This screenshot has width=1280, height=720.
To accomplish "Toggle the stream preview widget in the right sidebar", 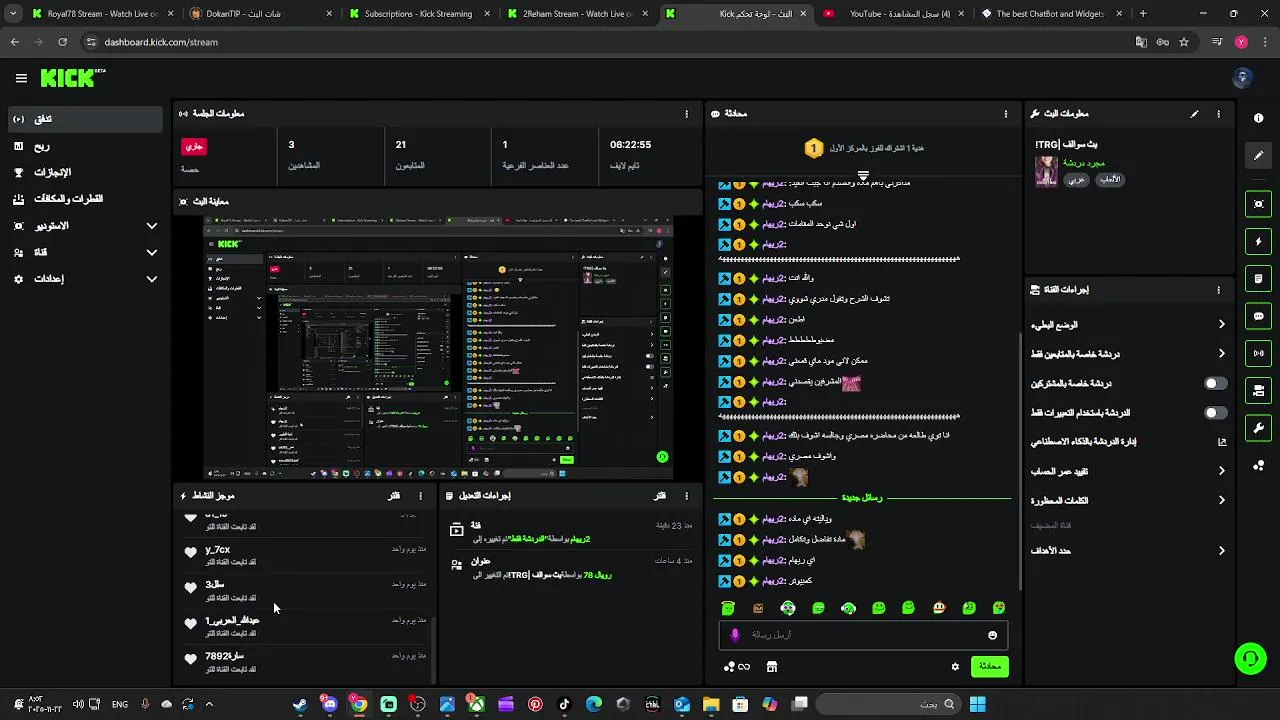I will (1258, 204).
